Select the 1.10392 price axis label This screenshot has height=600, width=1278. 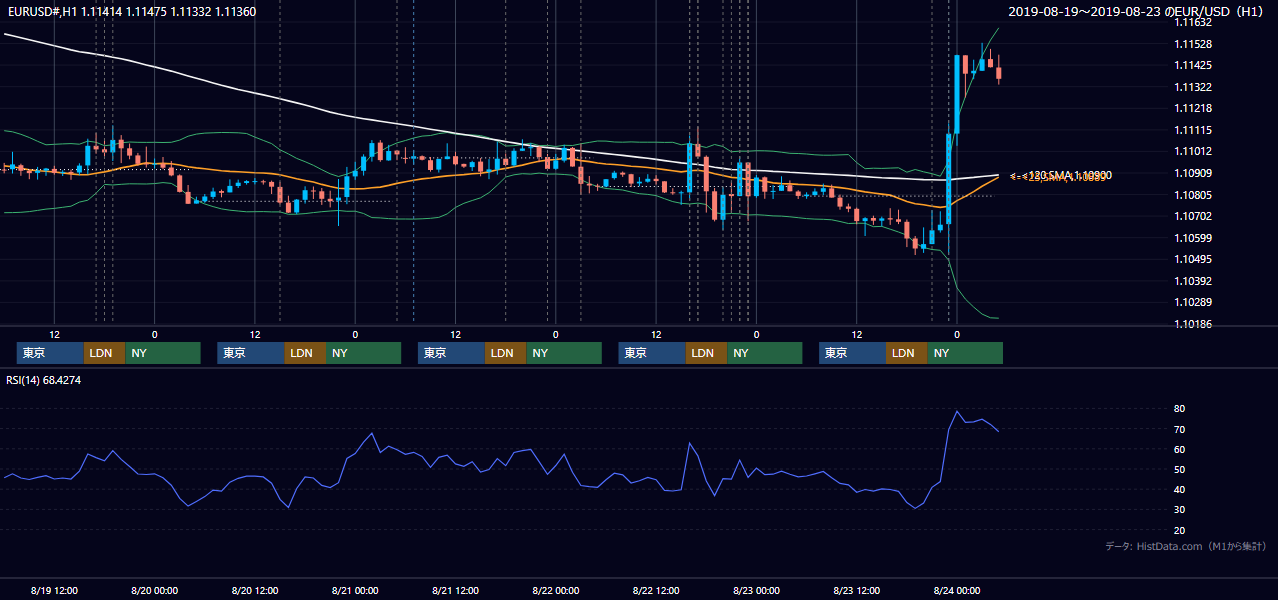click(1192, 281)
